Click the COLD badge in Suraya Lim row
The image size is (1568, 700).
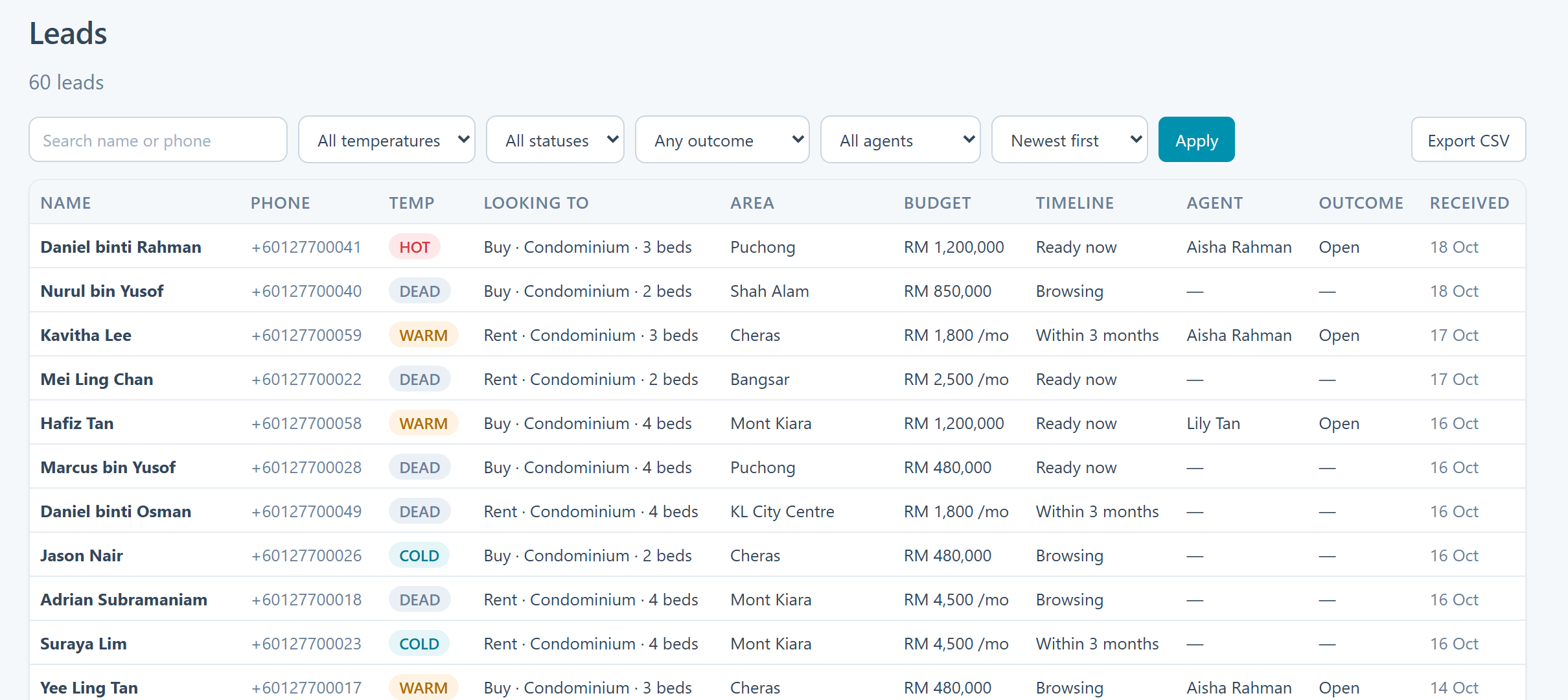(x=419, y=644)
